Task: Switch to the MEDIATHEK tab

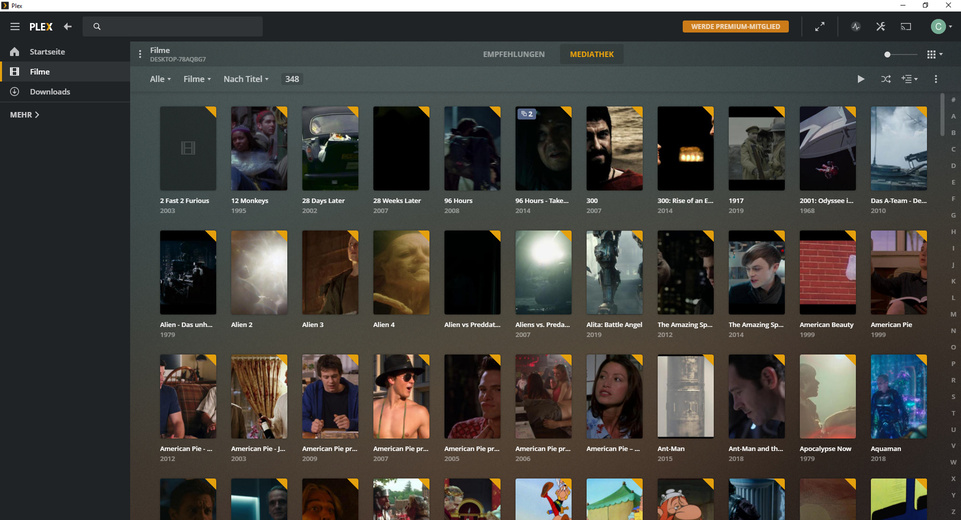Action: [591, 54]
